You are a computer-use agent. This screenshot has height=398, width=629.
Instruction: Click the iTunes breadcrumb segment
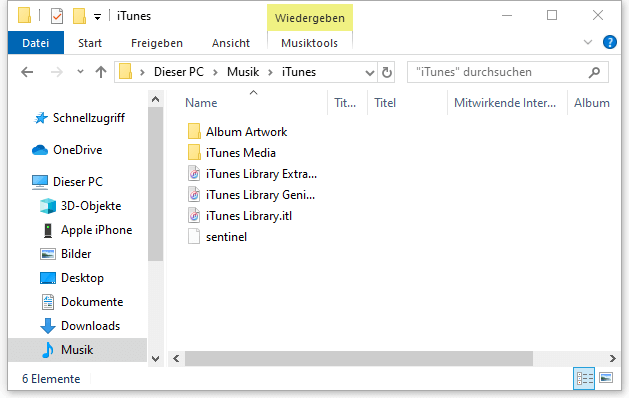[x=299, y=72]
